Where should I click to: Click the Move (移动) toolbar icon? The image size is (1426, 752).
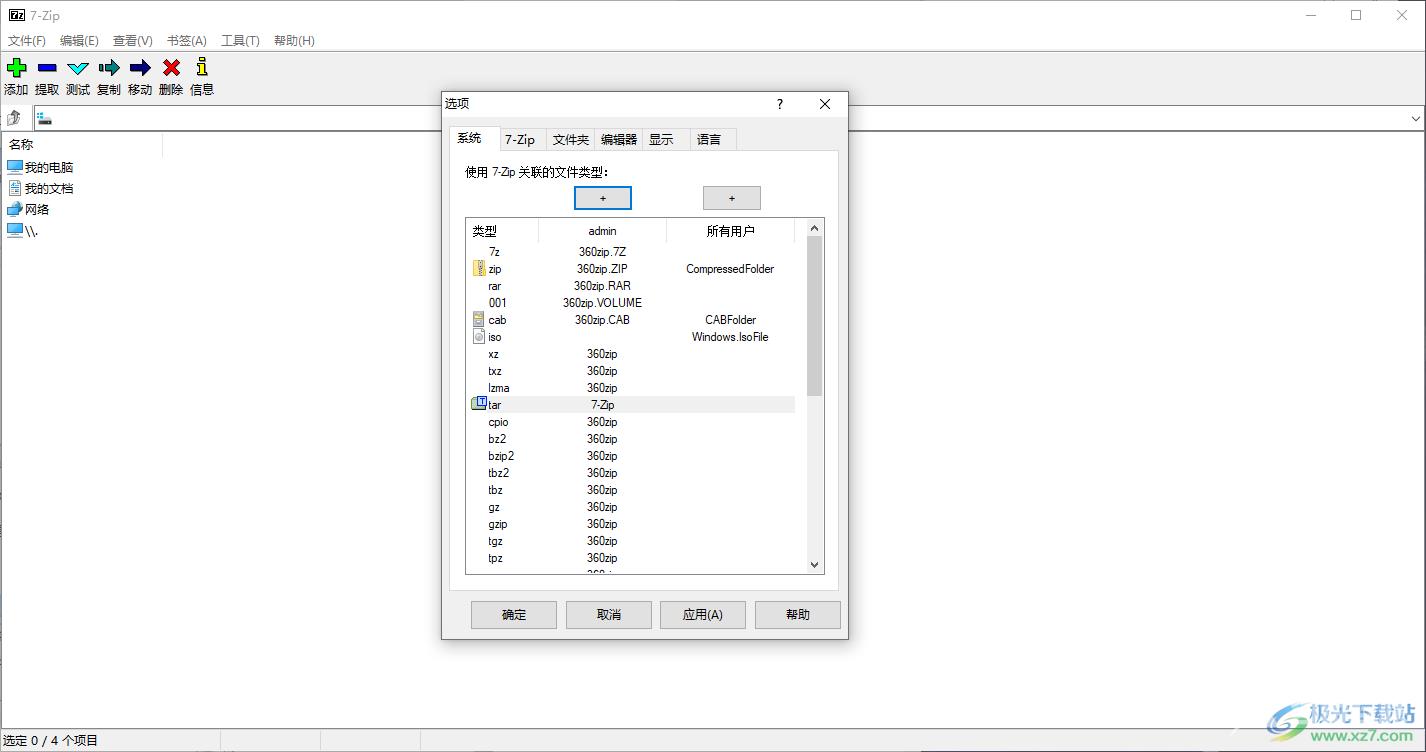point(140,68)
